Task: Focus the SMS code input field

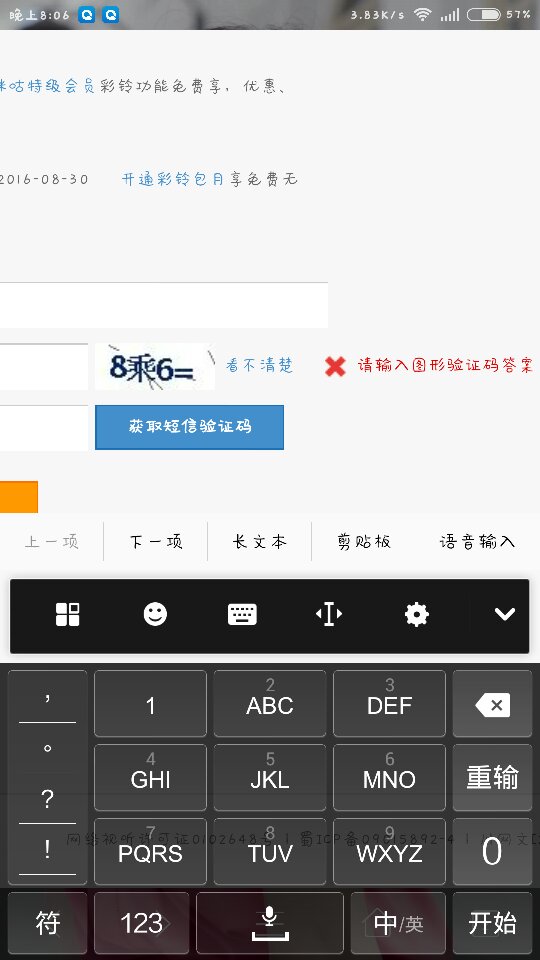Action: tap(43, 428)
